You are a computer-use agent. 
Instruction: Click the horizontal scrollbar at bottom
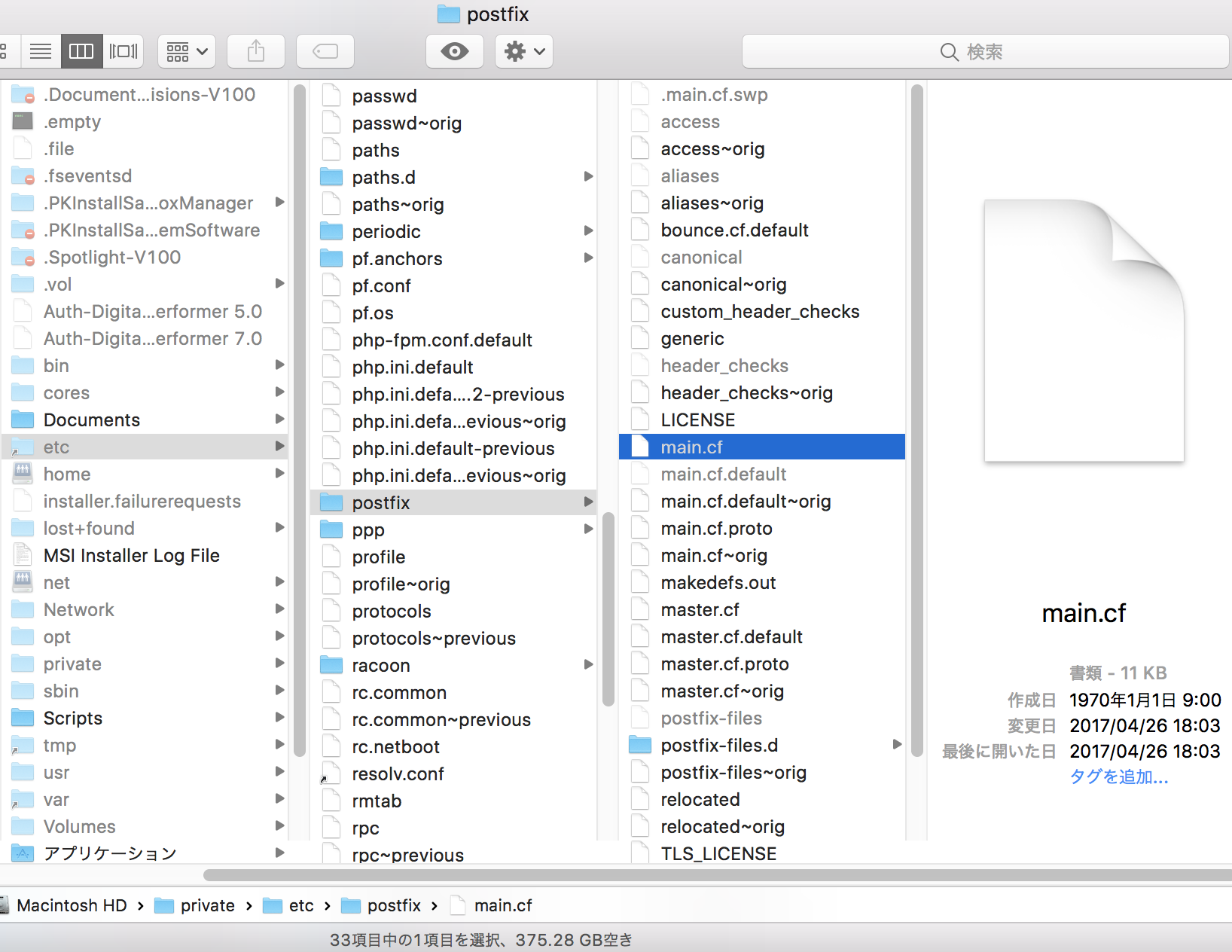click(718, 874)
